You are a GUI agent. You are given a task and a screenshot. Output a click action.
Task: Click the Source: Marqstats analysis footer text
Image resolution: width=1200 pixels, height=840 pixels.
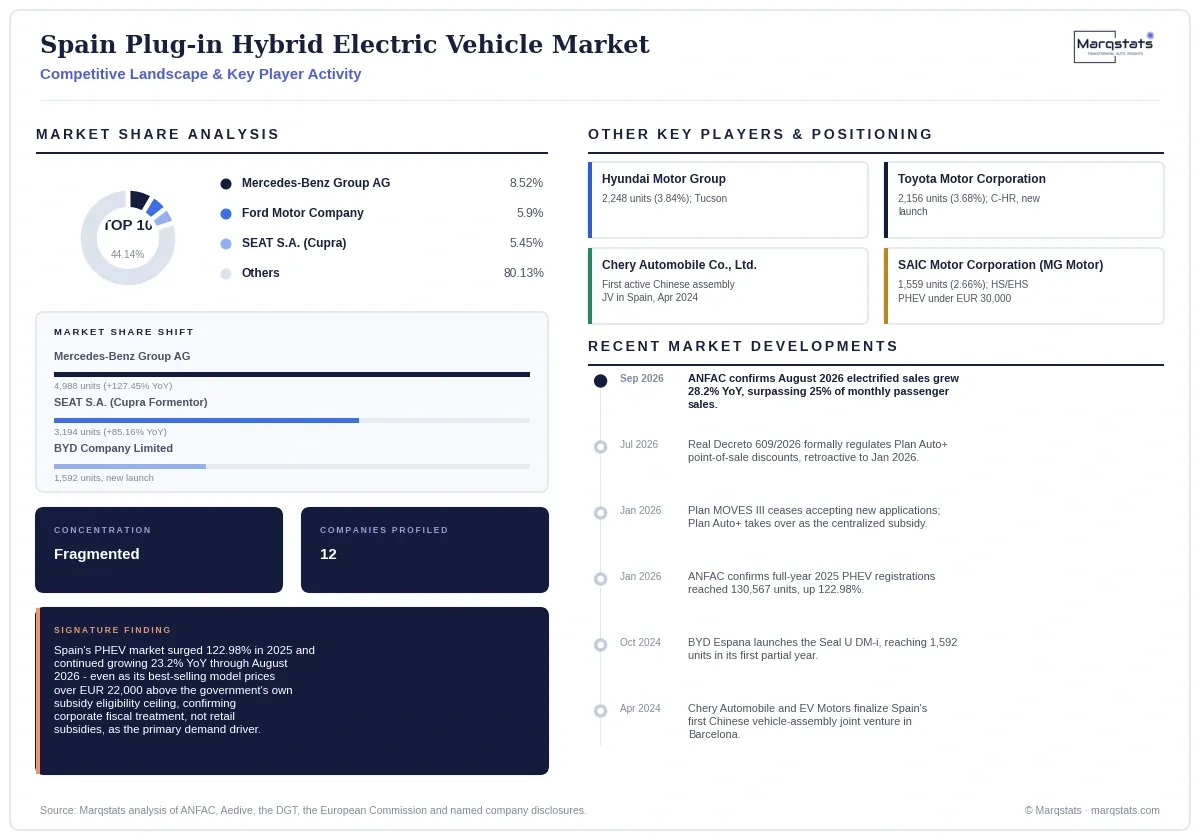[313, 810]
